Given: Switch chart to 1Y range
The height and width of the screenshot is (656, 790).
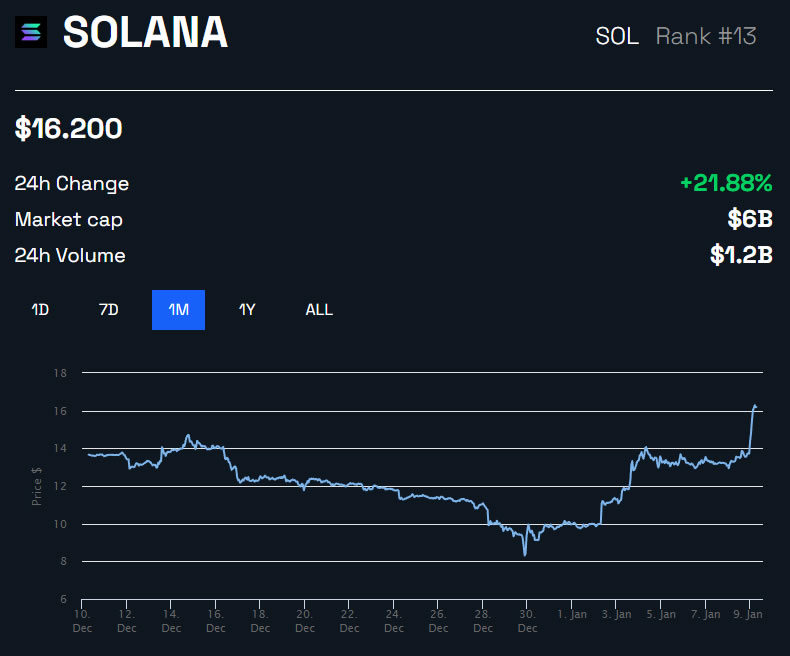Looking at the screenshot, I should (247, 309).
